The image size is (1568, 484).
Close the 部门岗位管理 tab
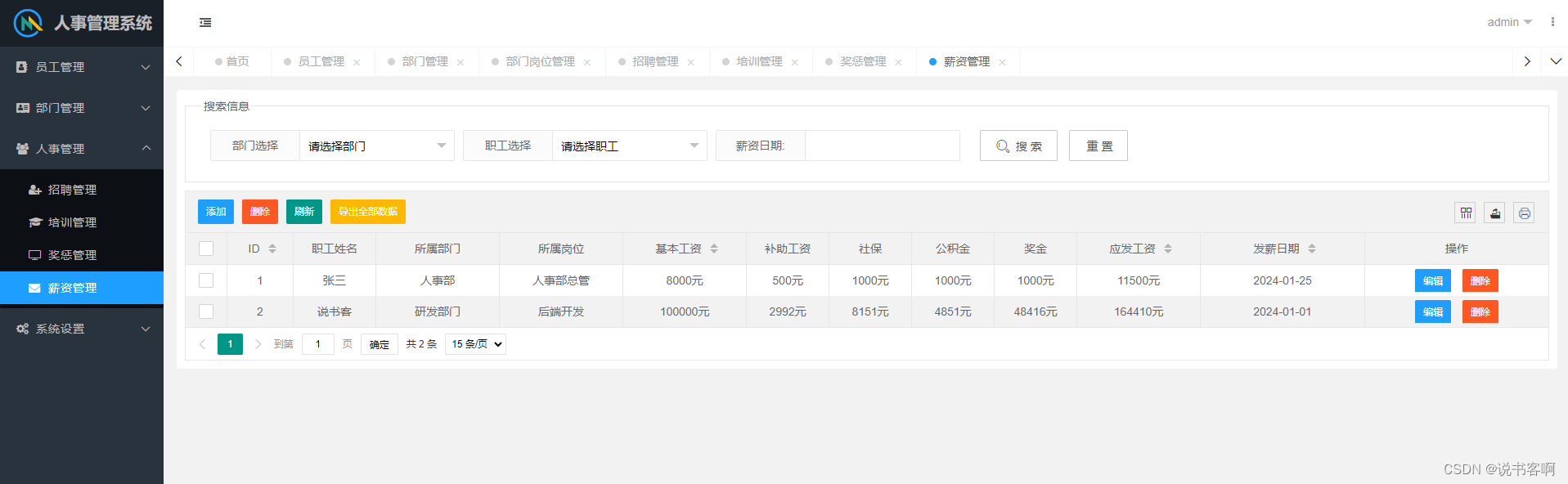point(587,62)
